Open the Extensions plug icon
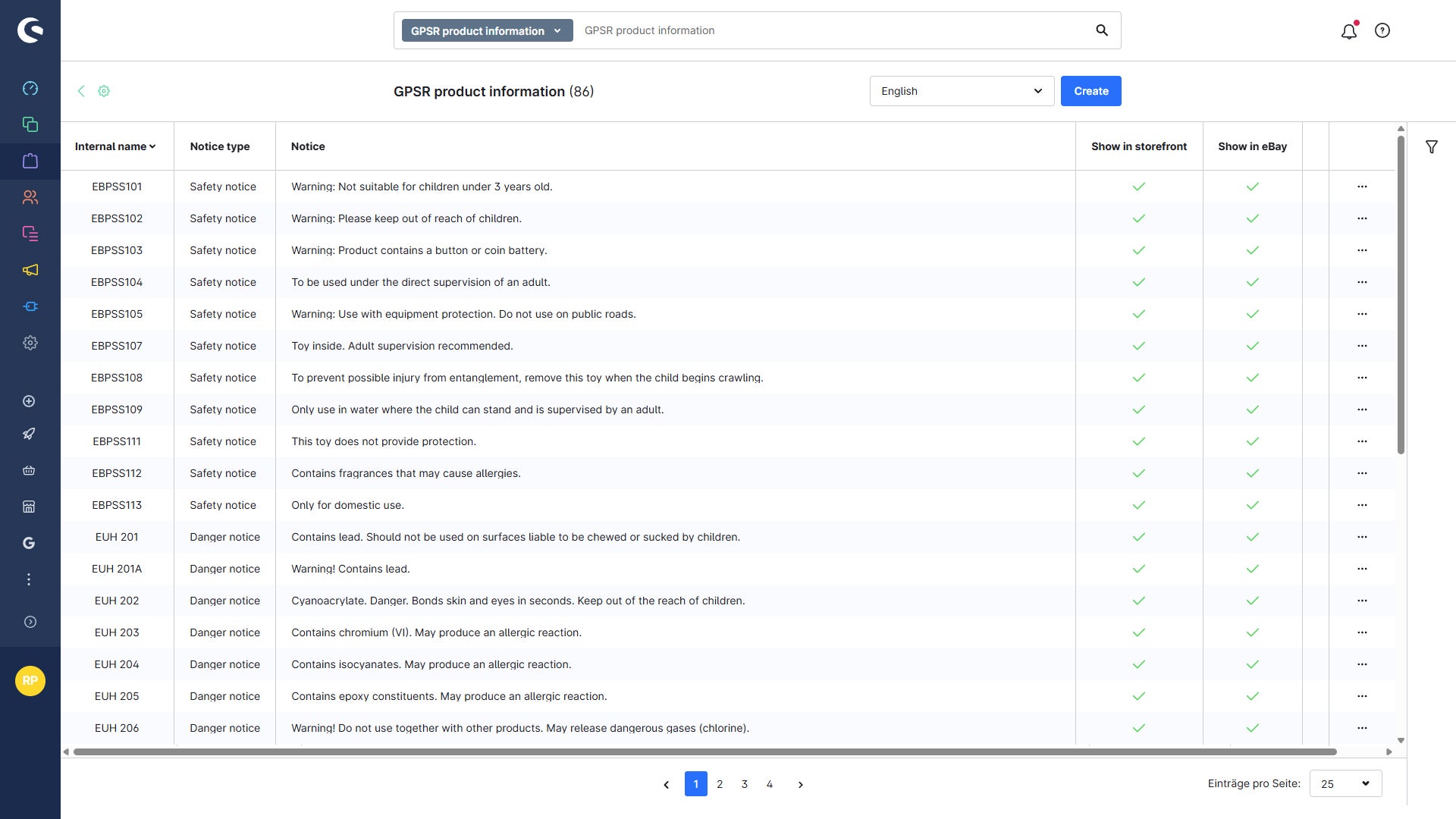Image resolution: width=1456 pixels, height=819 pixels. [30, 306]
